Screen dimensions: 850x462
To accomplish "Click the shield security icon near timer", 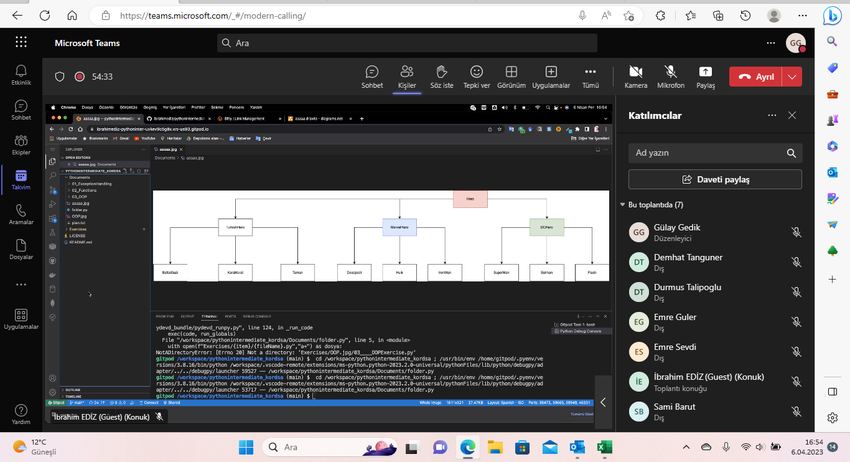I will (60, 76).
